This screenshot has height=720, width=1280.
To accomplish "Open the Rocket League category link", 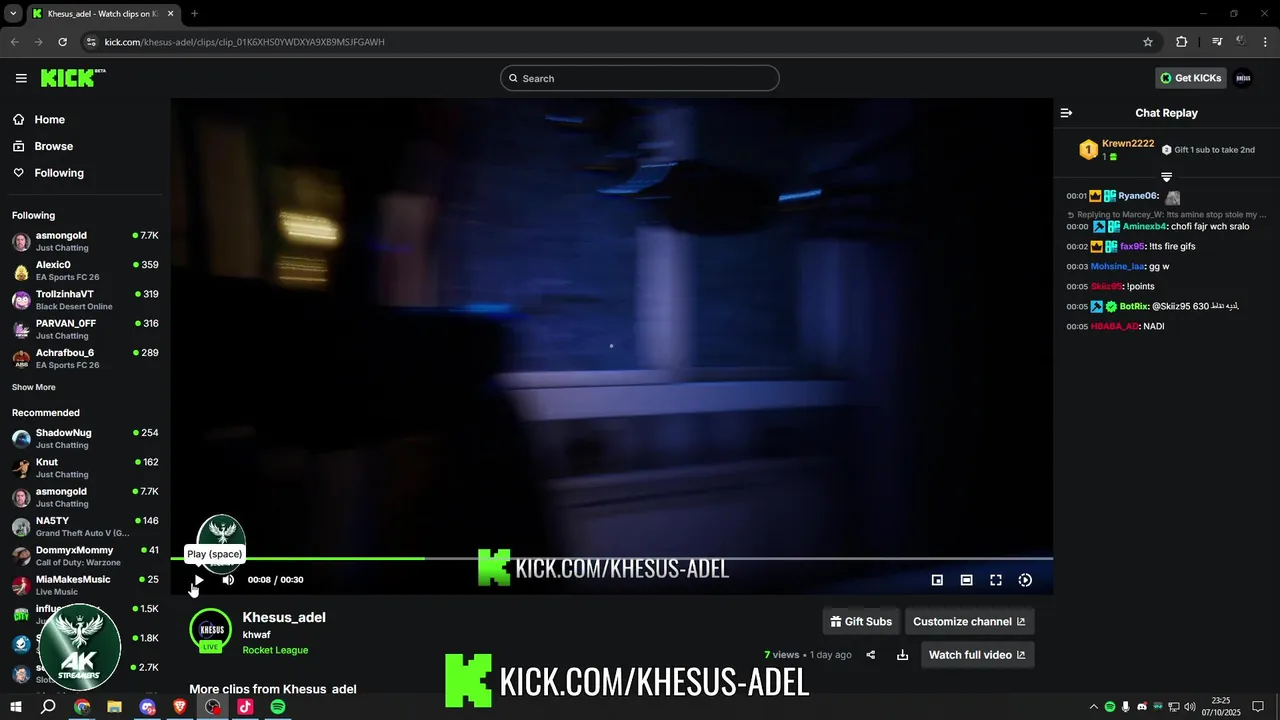I will point(275,650).
